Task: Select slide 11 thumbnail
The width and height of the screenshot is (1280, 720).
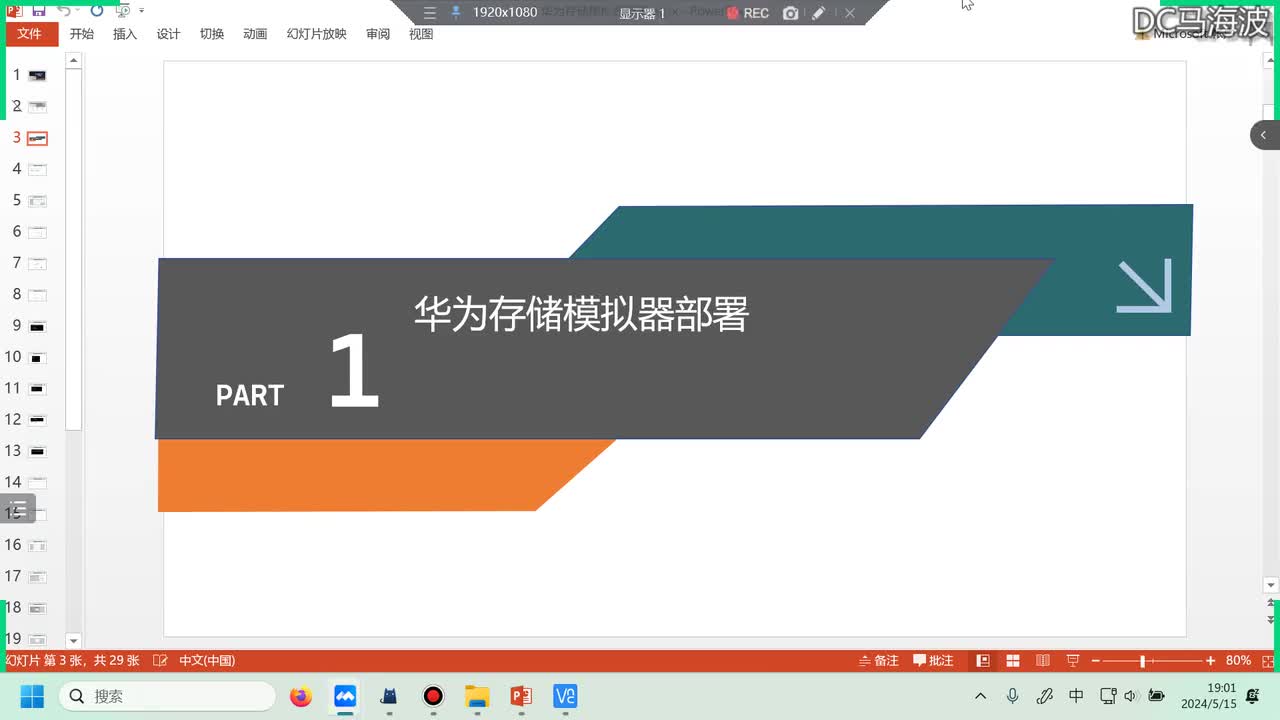Action: pos(37,389)
